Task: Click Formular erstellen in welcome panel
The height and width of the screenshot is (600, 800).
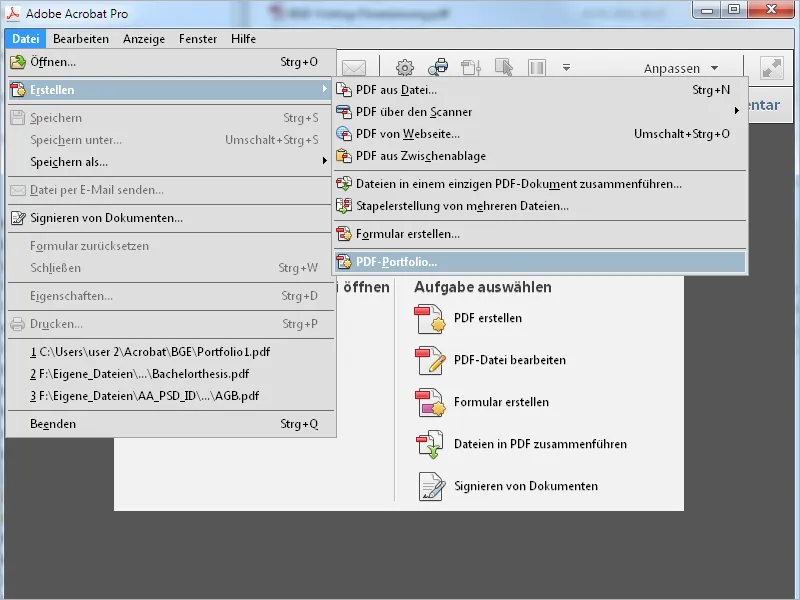Action: (502, 402)
